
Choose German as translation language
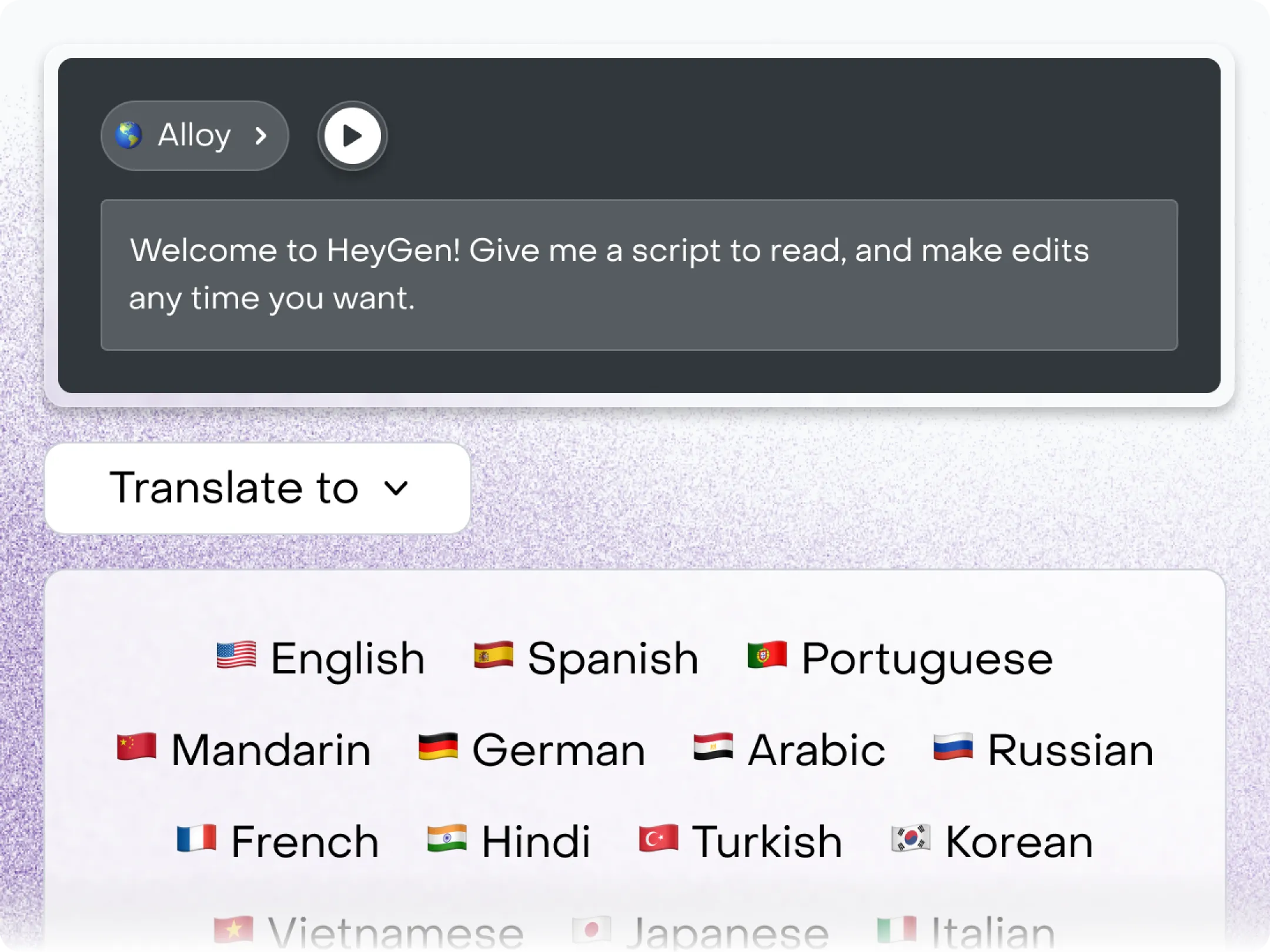[558, 750]
